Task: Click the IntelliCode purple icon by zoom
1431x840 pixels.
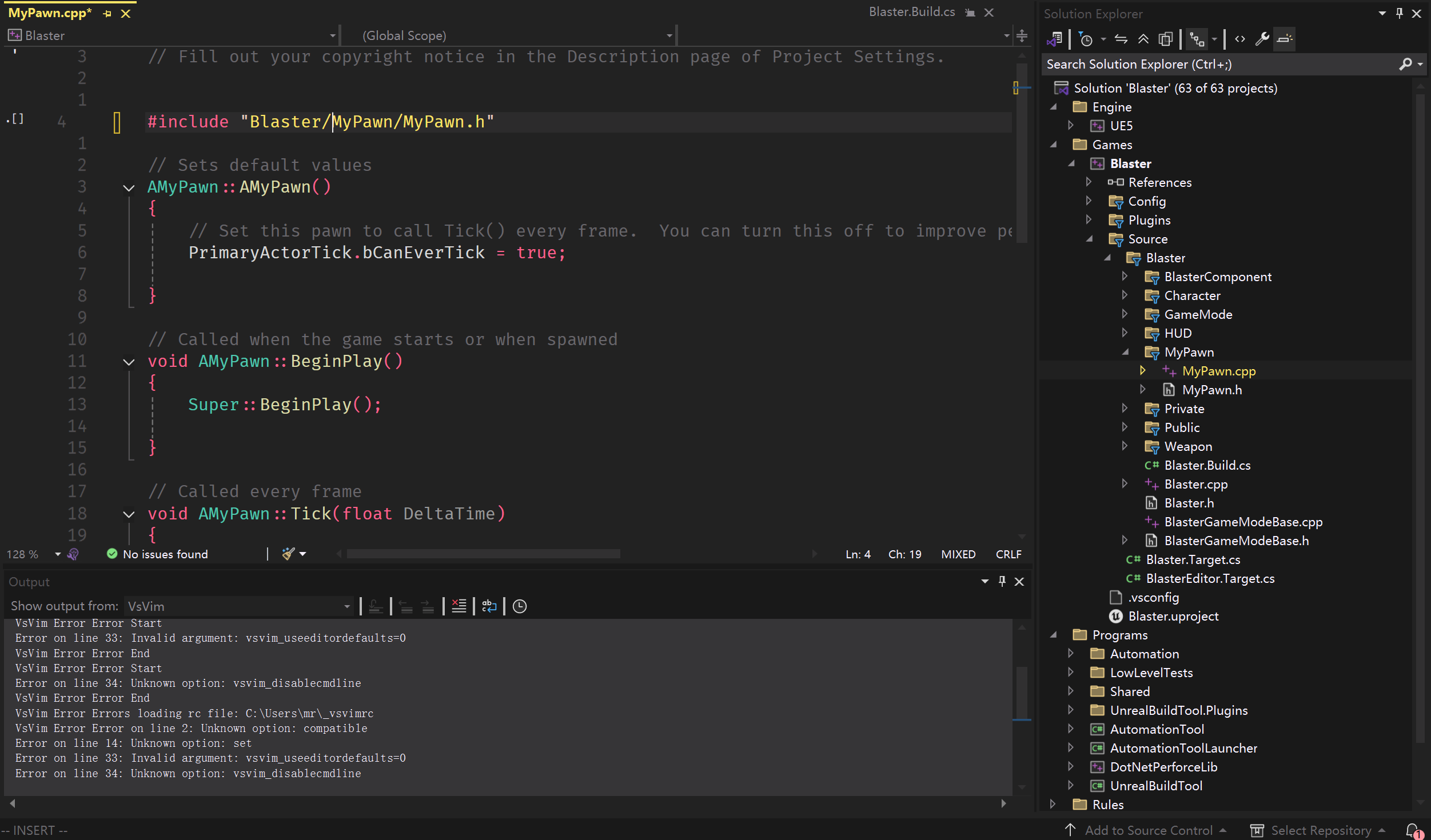Action: pyautogui.click(x=73, y=554)
